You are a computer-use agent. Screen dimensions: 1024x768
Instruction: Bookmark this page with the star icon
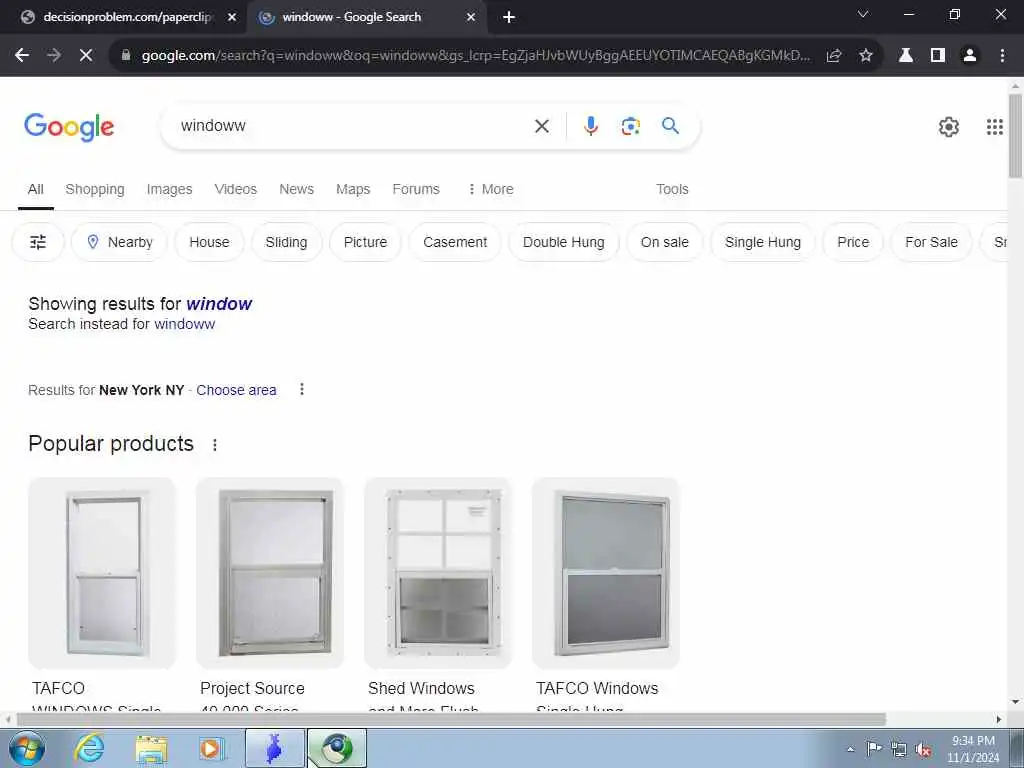[x=866, y=56]
